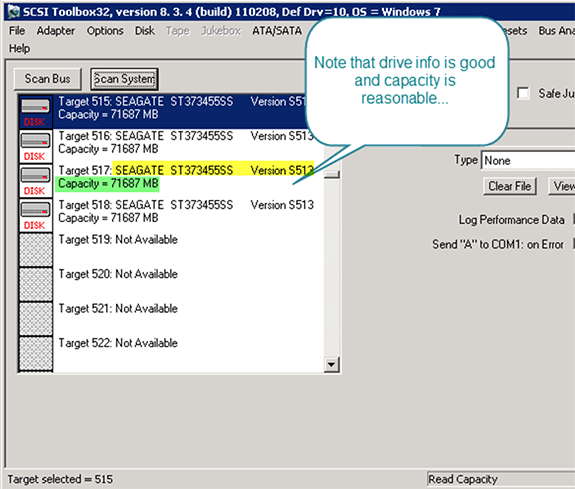Click the disk icon for Target 516
The height and width of the screenshot is (489, 575).
pos(35,146)
